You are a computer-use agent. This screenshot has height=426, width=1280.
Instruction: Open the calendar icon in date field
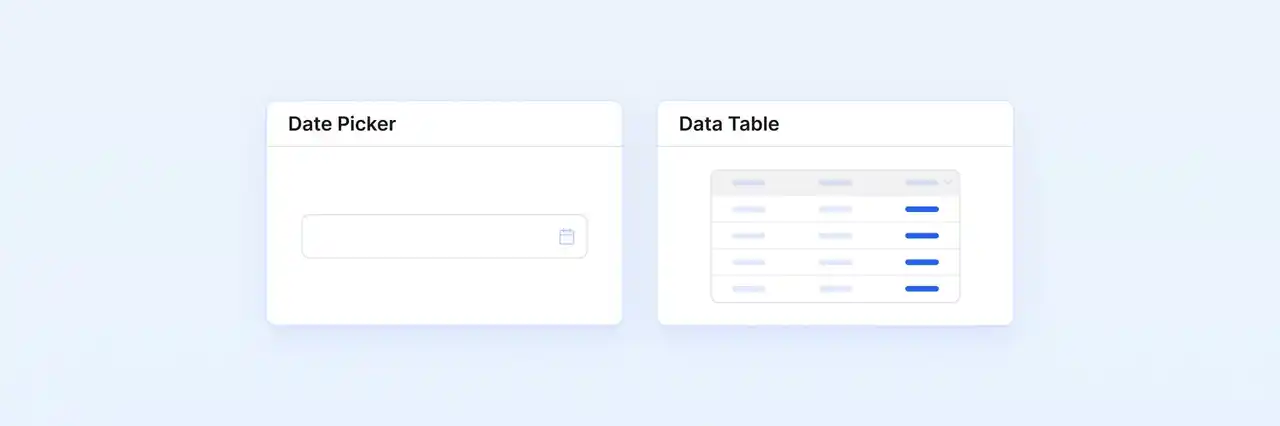(567, 237)
